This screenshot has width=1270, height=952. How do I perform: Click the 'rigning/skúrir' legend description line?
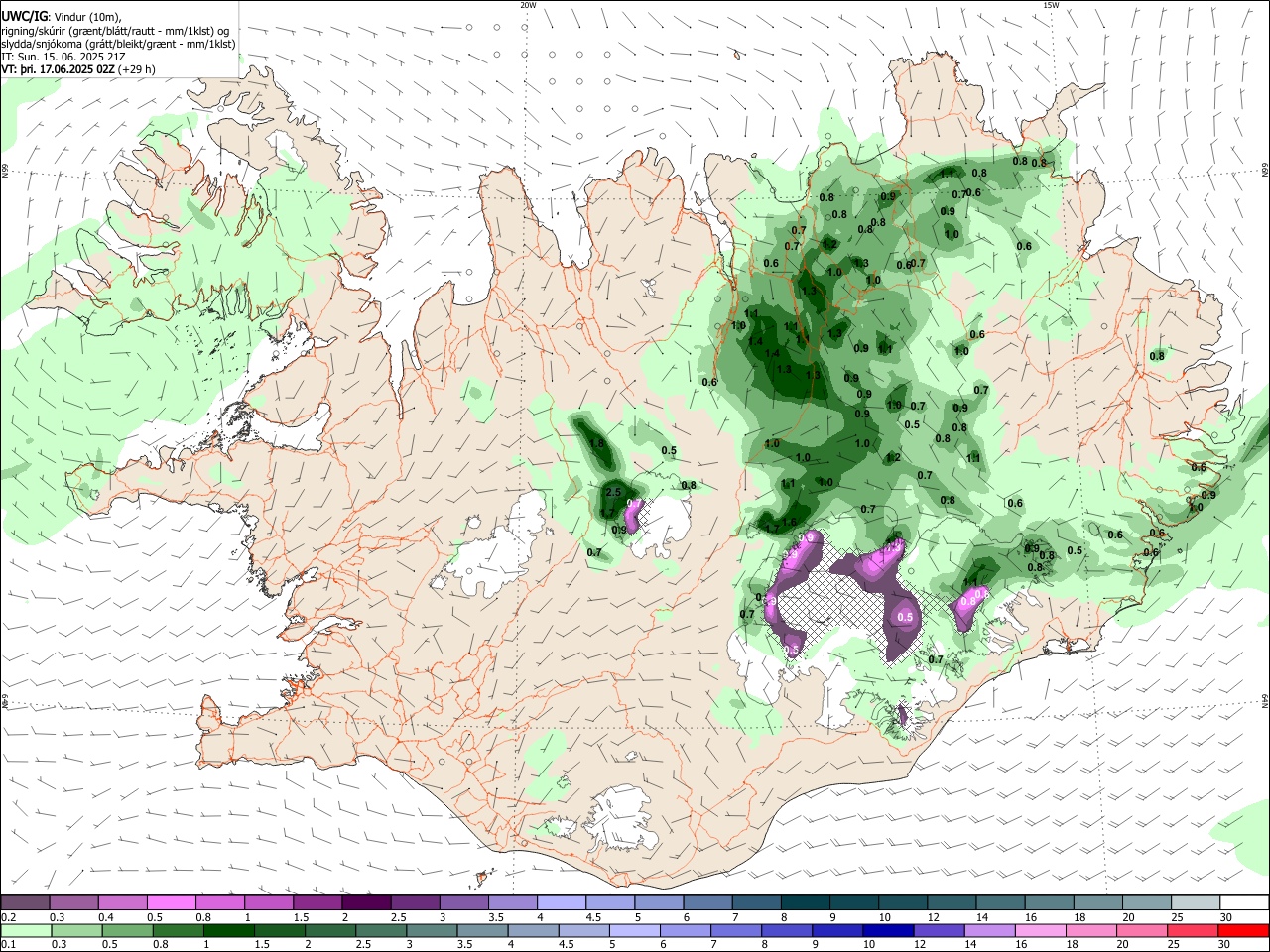(x=116, y=30)
